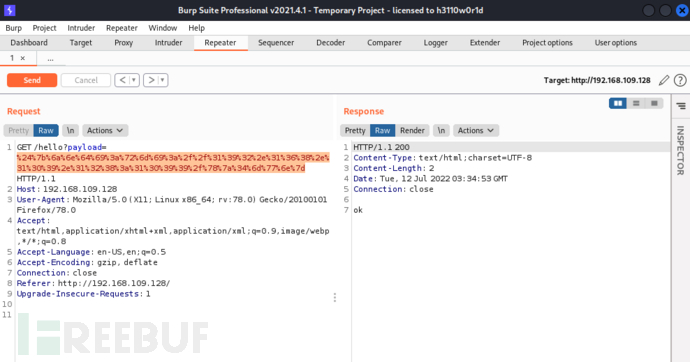The width and height of the screenshot is (690, 362).
Task: Open forward history dropdown arrow
Action: [162, 80]
